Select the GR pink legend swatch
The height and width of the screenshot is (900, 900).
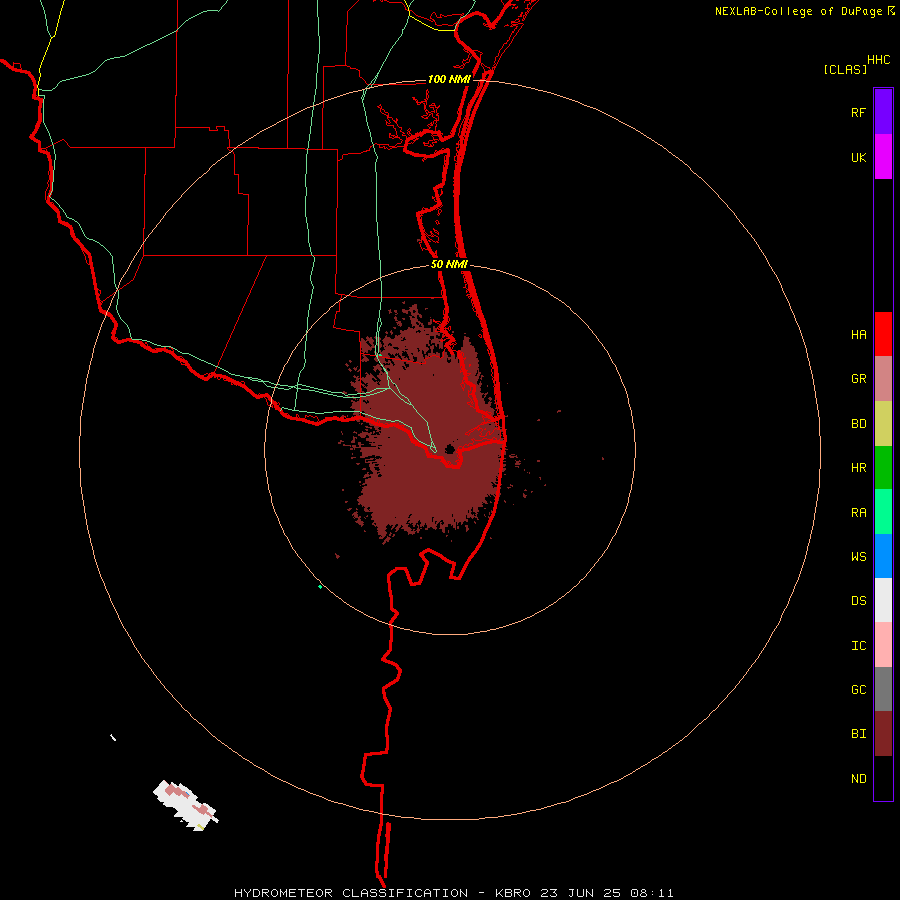883,379
